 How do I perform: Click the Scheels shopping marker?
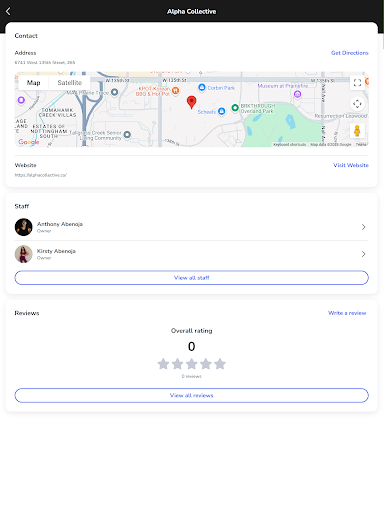[221, 112]
